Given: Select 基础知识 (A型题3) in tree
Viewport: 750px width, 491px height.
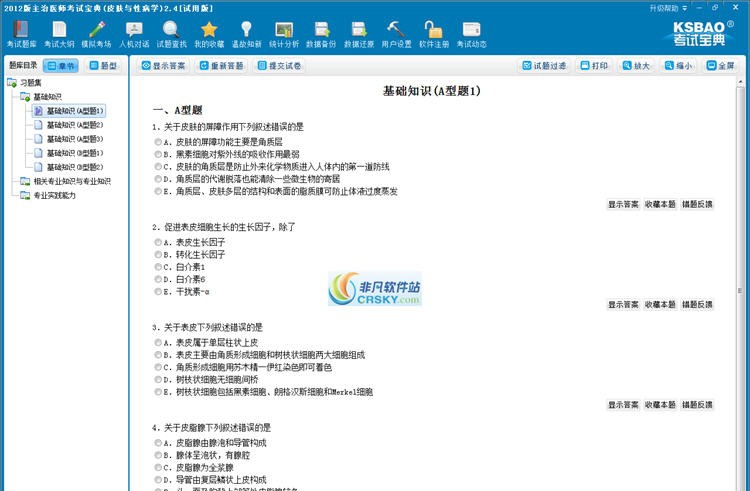Looking at the screenshot, I should (69, 139).
